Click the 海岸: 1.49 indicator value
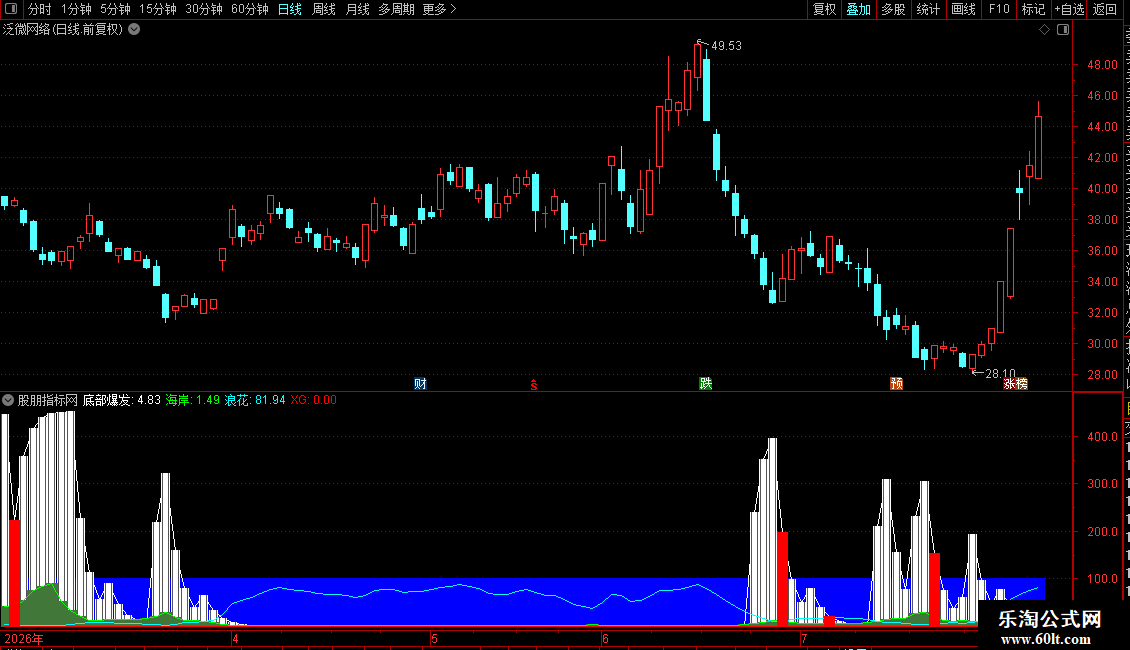The image size is (1130, 650). click(192, 400)
